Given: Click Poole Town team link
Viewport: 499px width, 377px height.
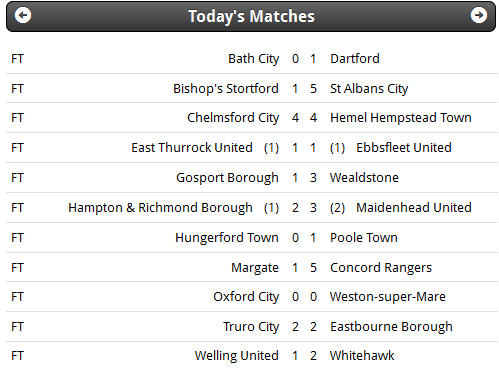Looking at the screenshot, I should 364,238.
